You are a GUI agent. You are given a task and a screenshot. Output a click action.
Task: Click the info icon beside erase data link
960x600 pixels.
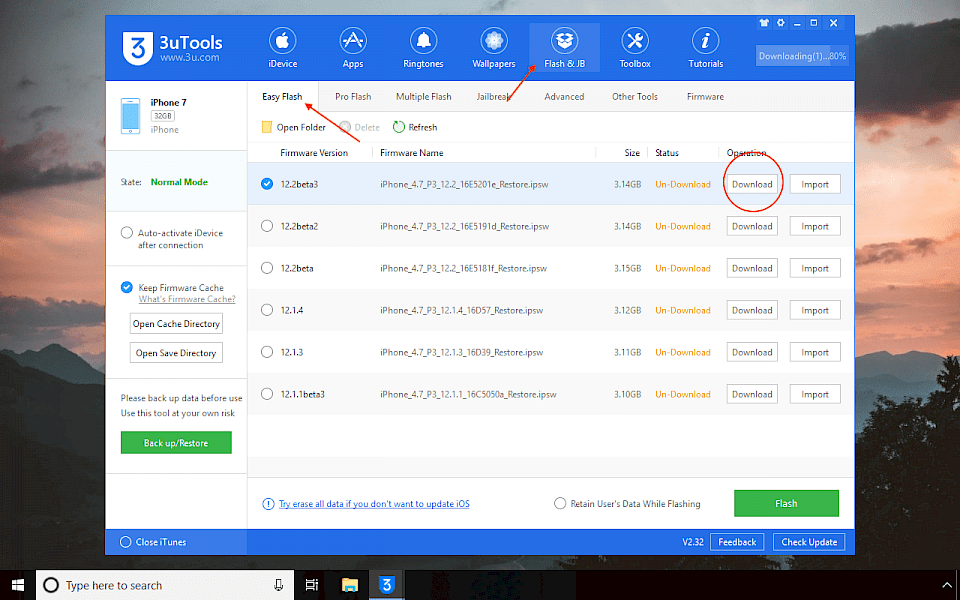pyautogui.click(x=268, y=504)
